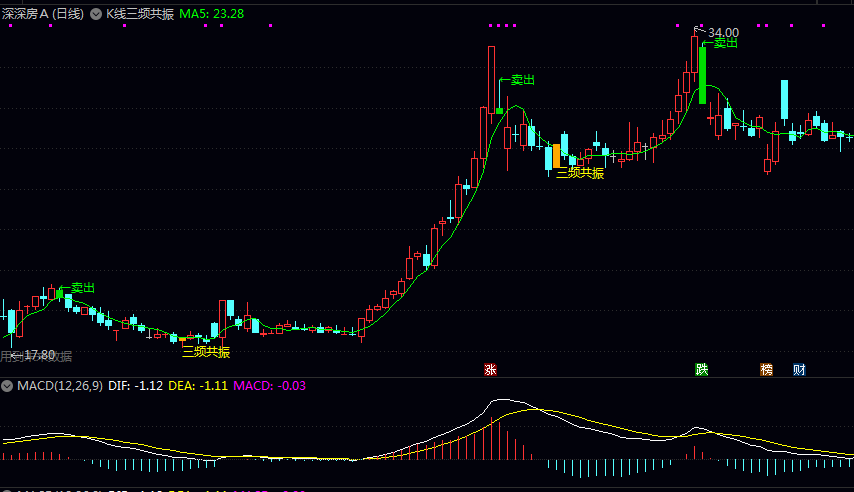Click the 三频共振 label under the orange candle
Image resolution: width=854 pixels, height=492 pixels.
click(580, 173)
